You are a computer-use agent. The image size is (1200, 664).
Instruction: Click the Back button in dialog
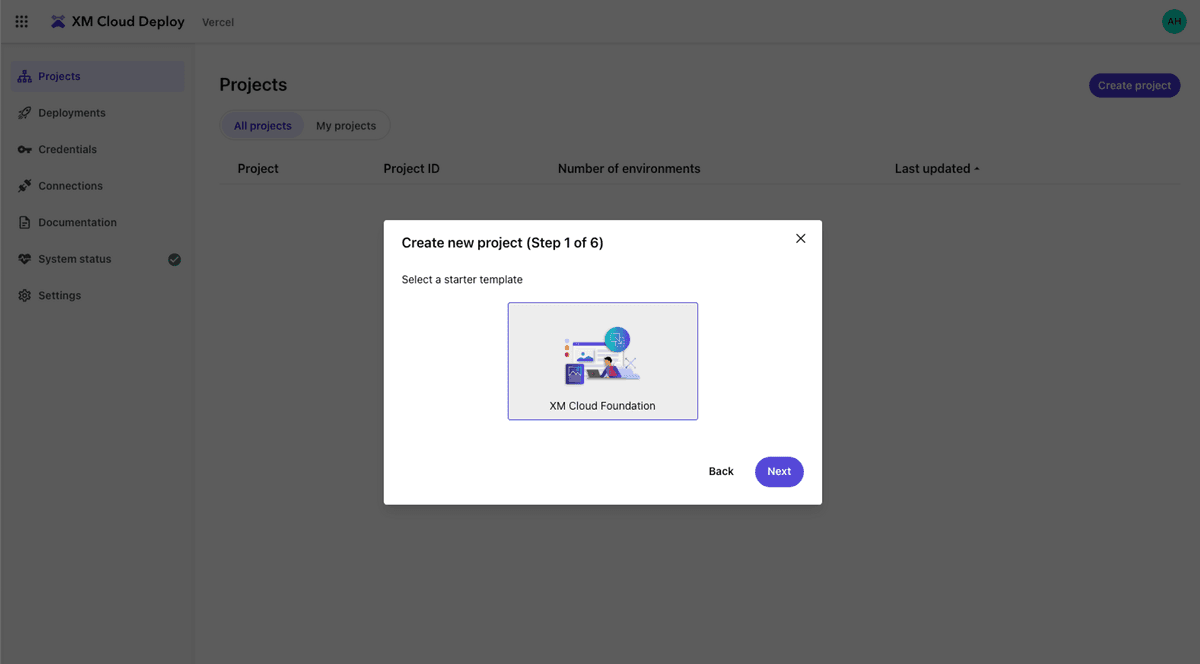click(x=721, y=472)
